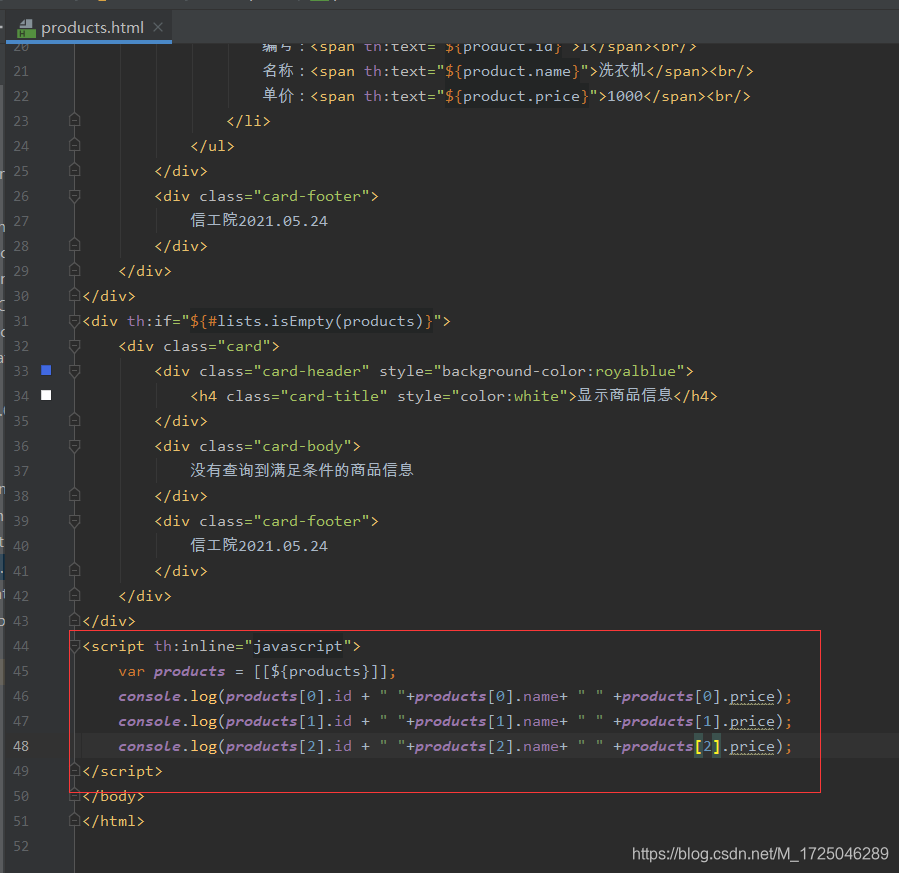Viewport: 899px width, 873px height.
Task: Collapse the script block fold at line 44
Action: click(x=74, y=646)
